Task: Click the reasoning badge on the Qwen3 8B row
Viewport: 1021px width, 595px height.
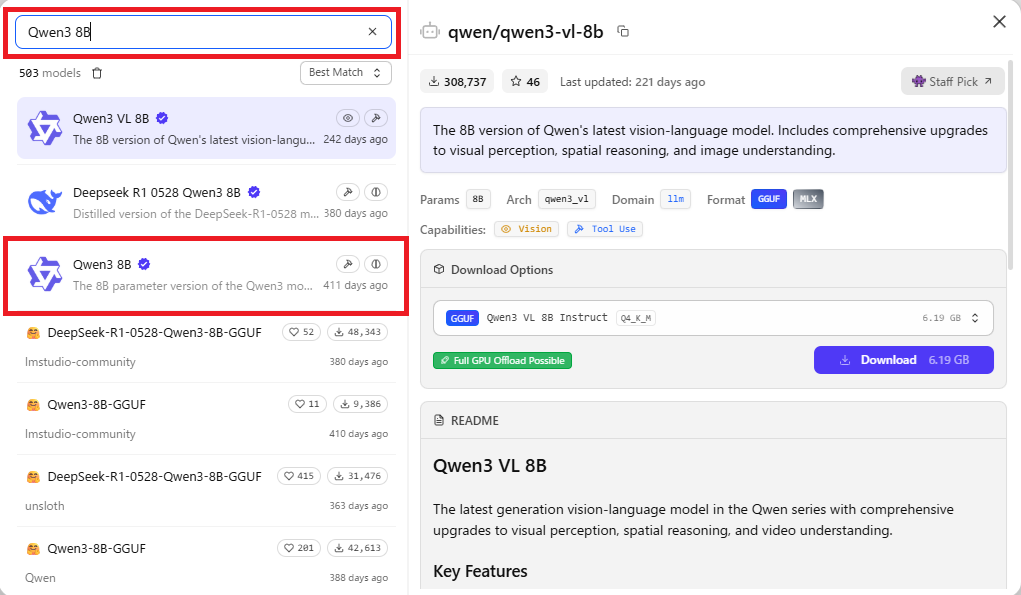Action: pyautogui.click(x=376, y=264)
